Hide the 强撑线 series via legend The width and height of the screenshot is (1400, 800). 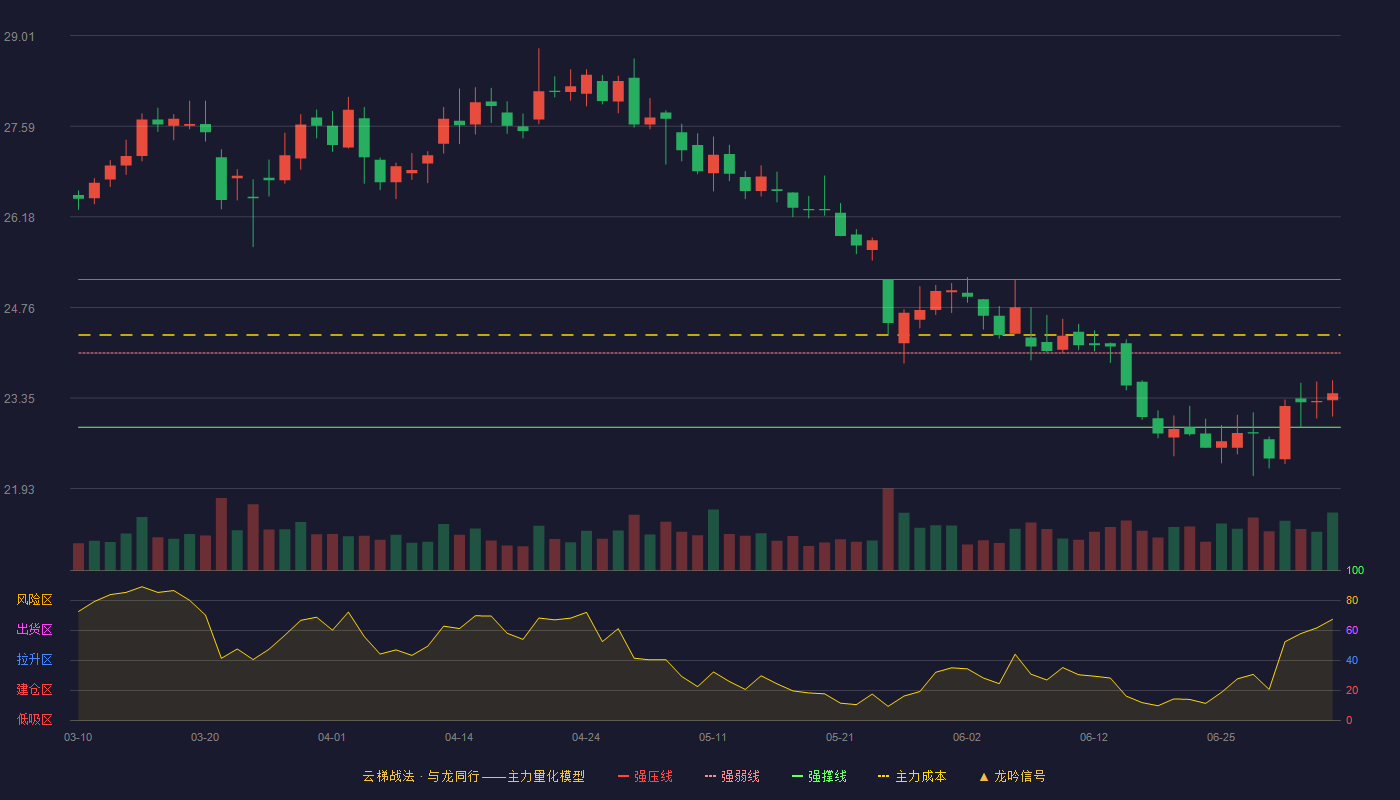[819, 776]
